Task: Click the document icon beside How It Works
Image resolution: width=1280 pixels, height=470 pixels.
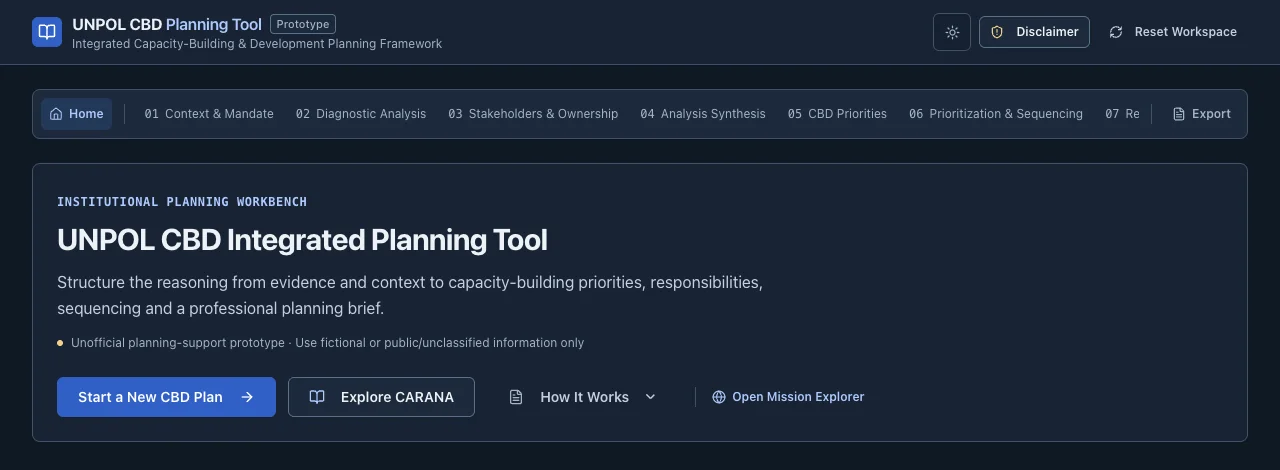Action: click(516, 397)
